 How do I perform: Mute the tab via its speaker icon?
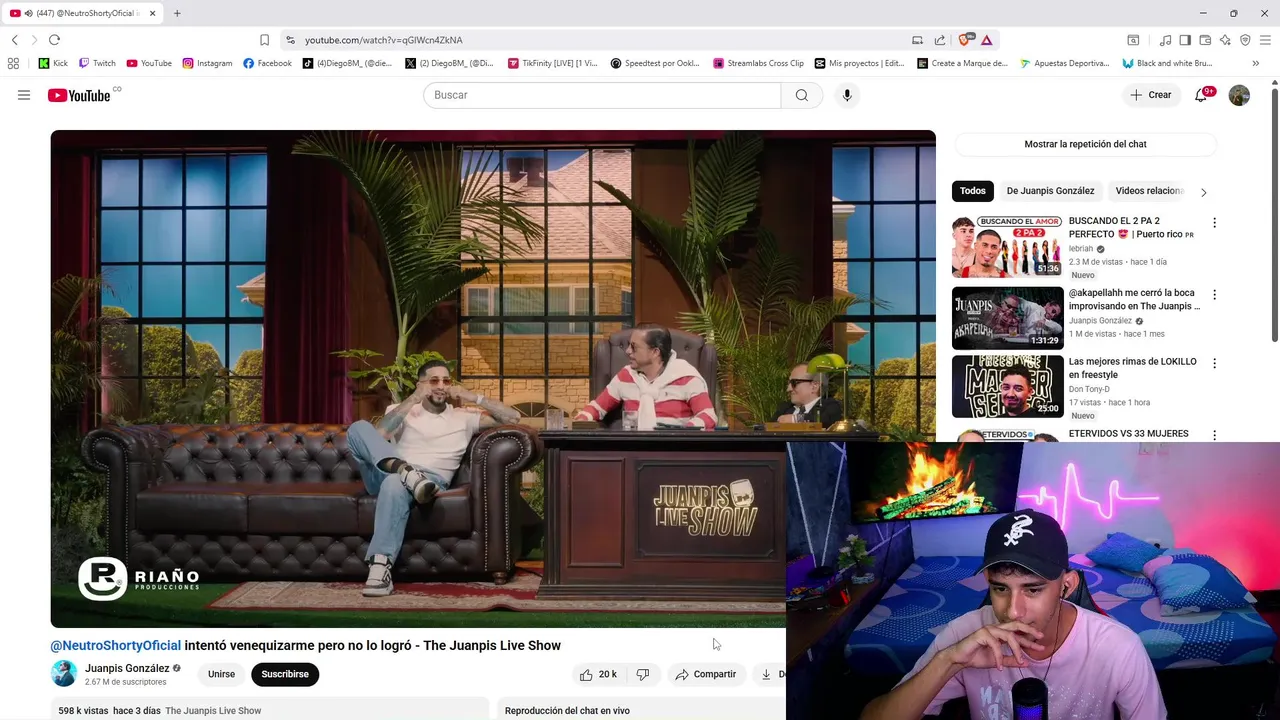click(28, 13)
